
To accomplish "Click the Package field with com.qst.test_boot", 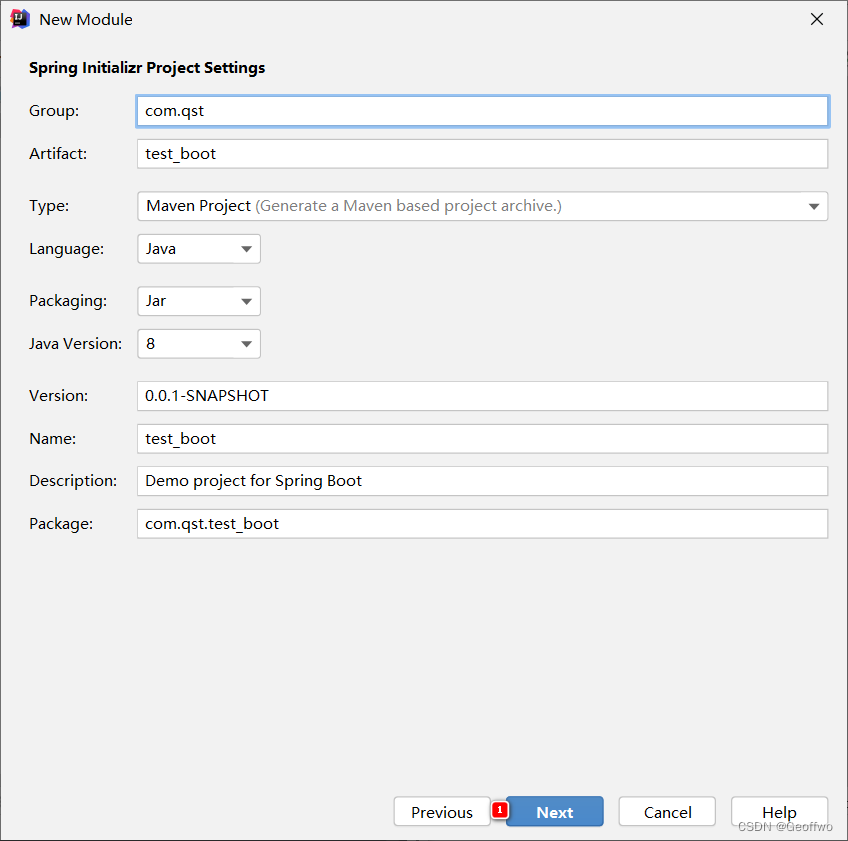I will tap(482, 524).
